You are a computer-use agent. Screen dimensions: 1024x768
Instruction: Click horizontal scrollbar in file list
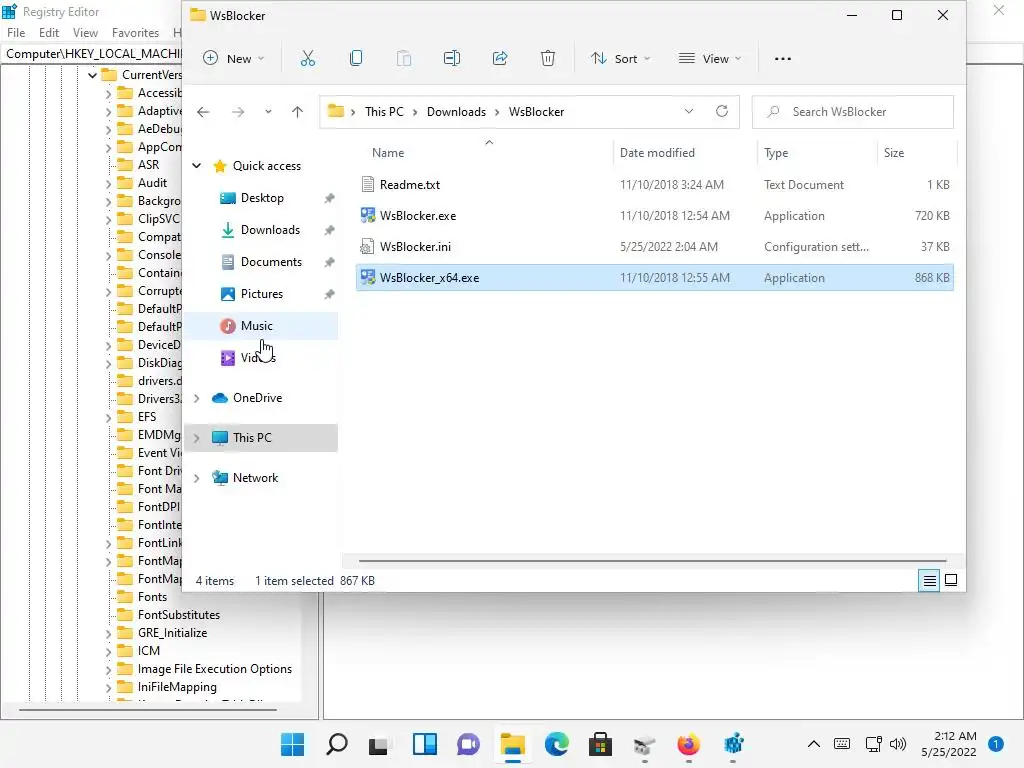coord(652,560)
